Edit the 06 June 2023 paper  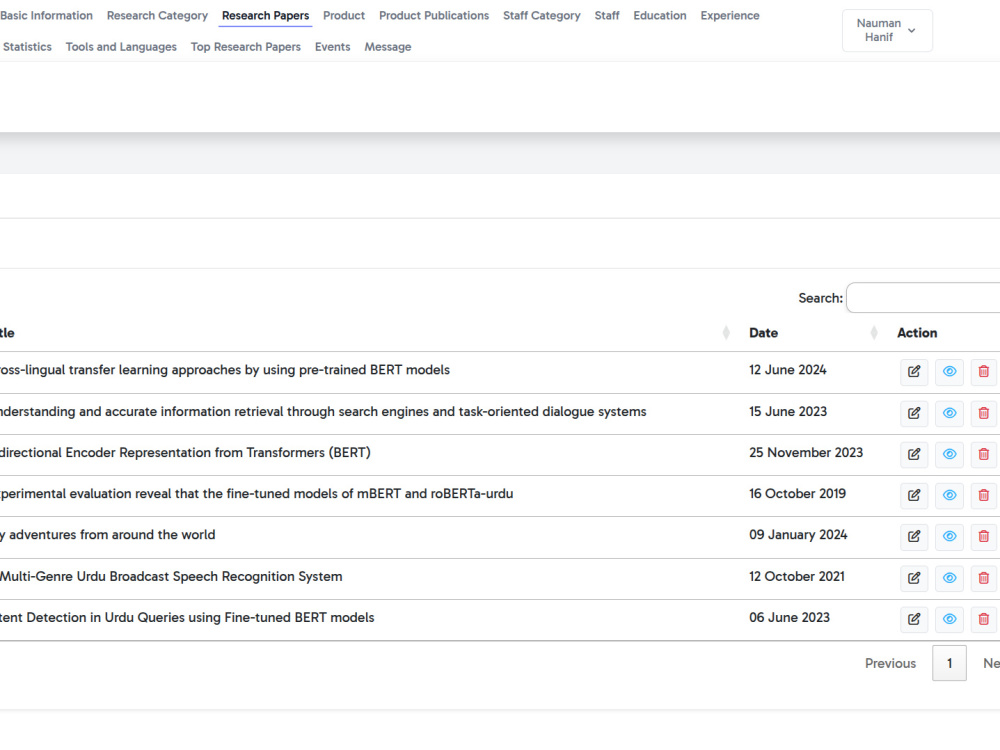click(914, 619)
